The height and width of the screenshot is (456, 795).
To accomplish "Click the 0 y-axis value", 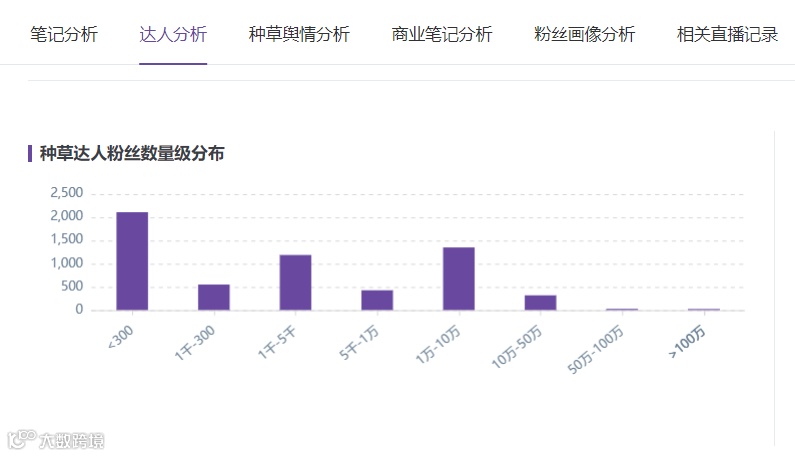I will pos(79,309).
